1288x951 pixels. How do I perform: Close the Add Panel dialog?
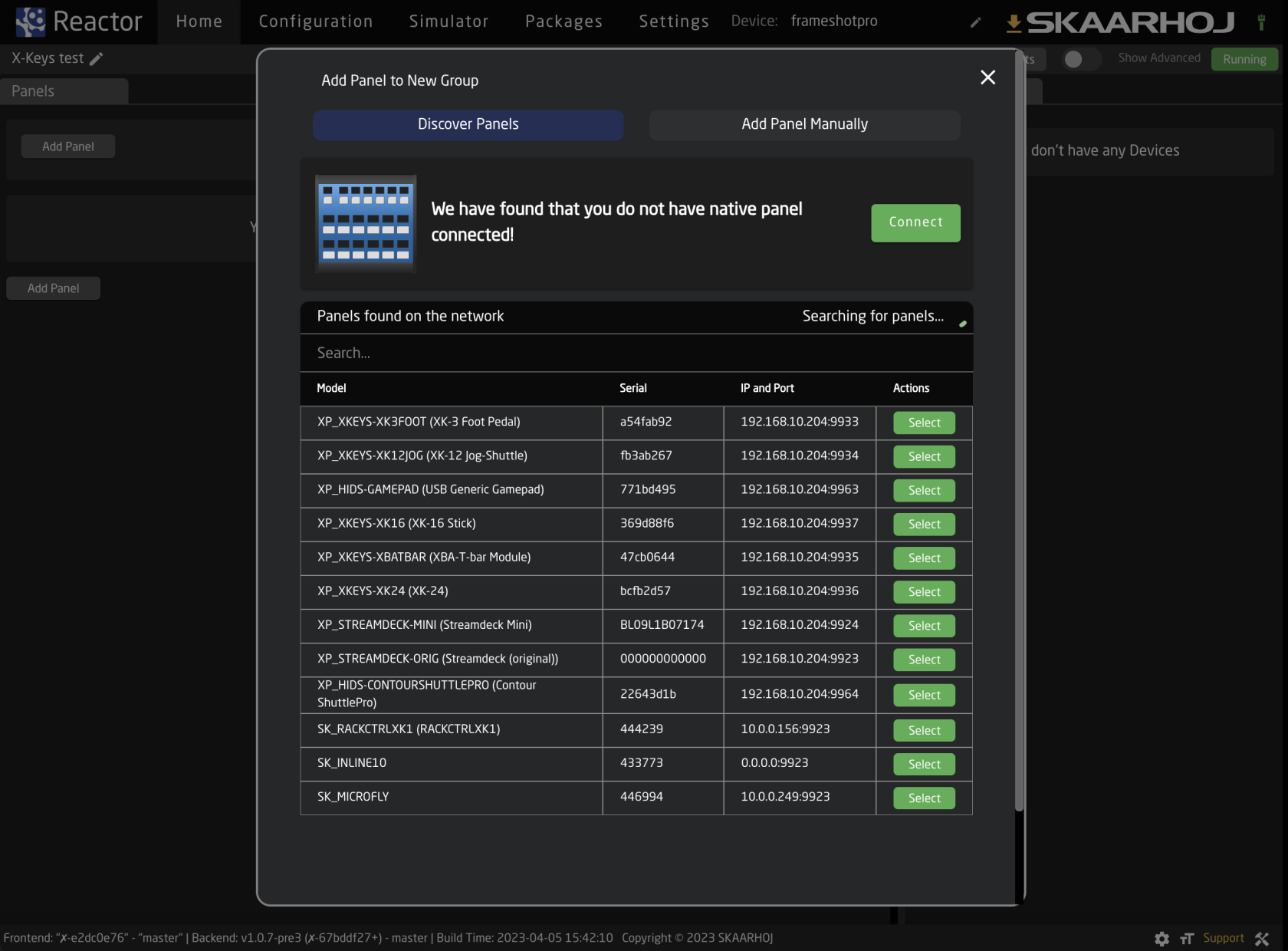click(x=987, y=77)
